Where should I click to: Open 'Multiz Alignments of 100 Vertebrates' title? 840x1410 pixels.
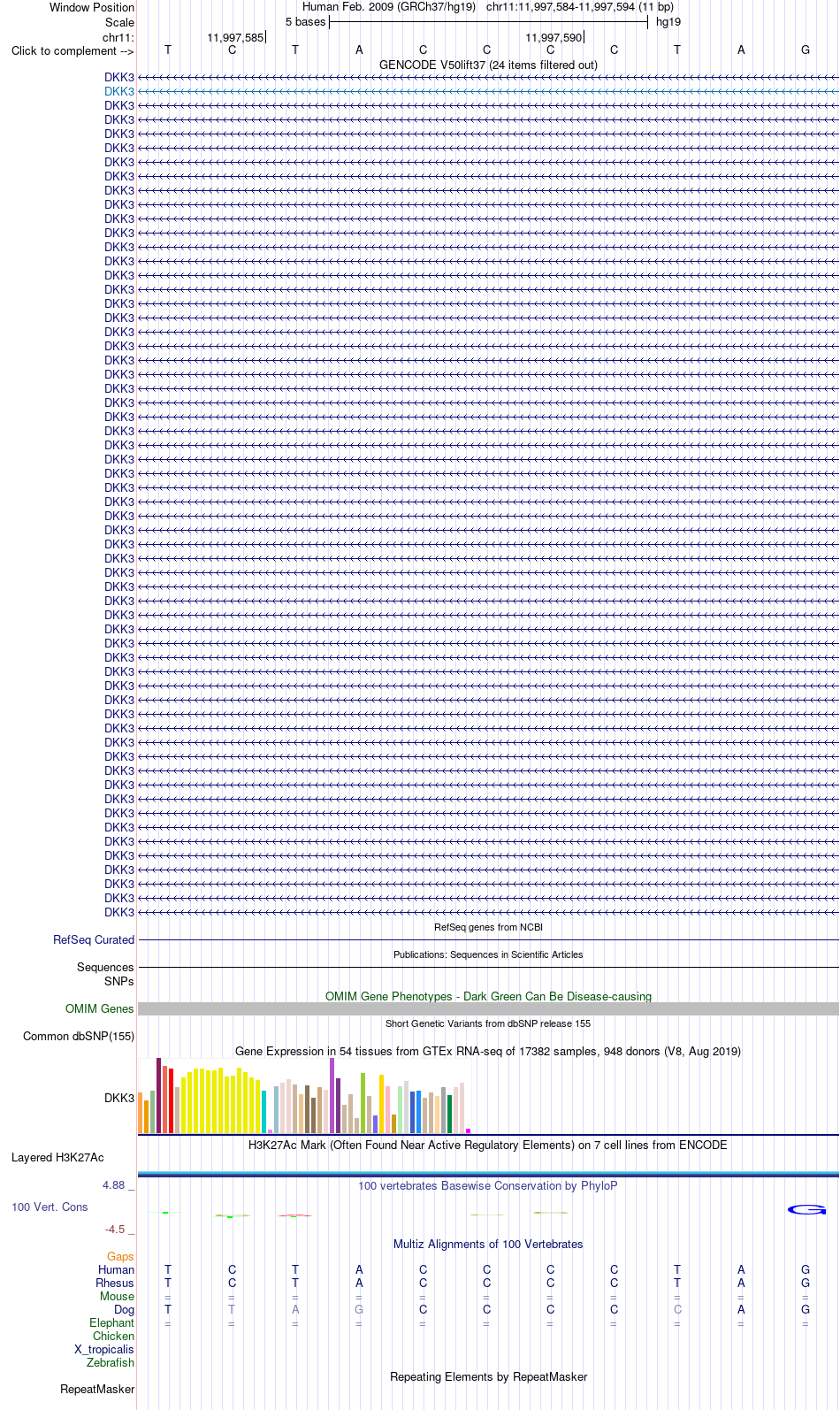click(x=488, y=1244)
